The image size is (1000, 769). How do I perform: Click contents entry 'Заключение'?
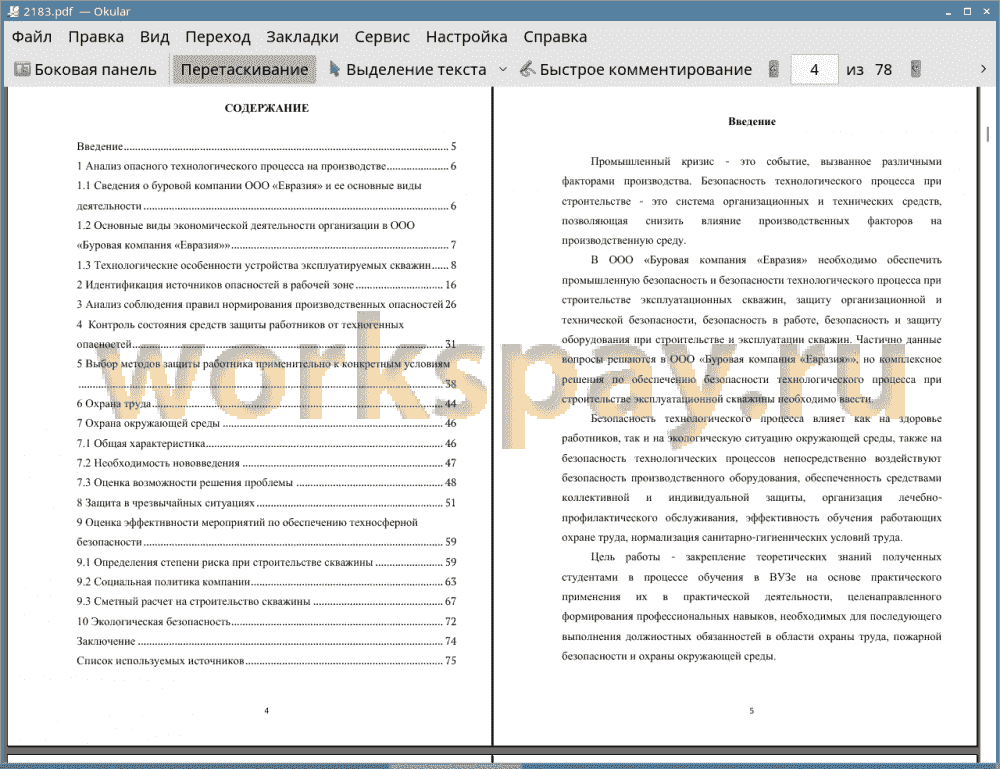(266, 641)
